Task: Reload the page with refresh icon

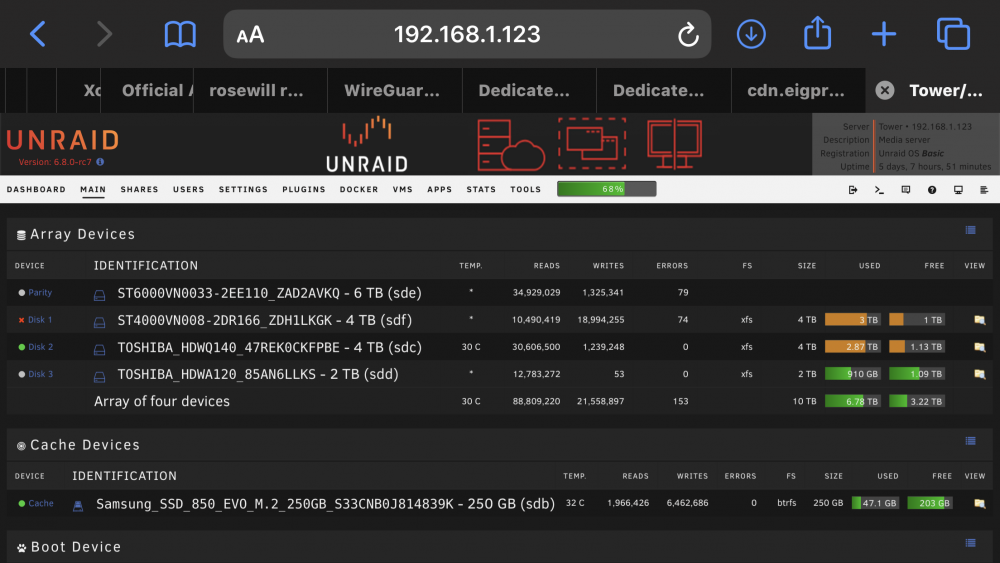Action: point(688,34)
